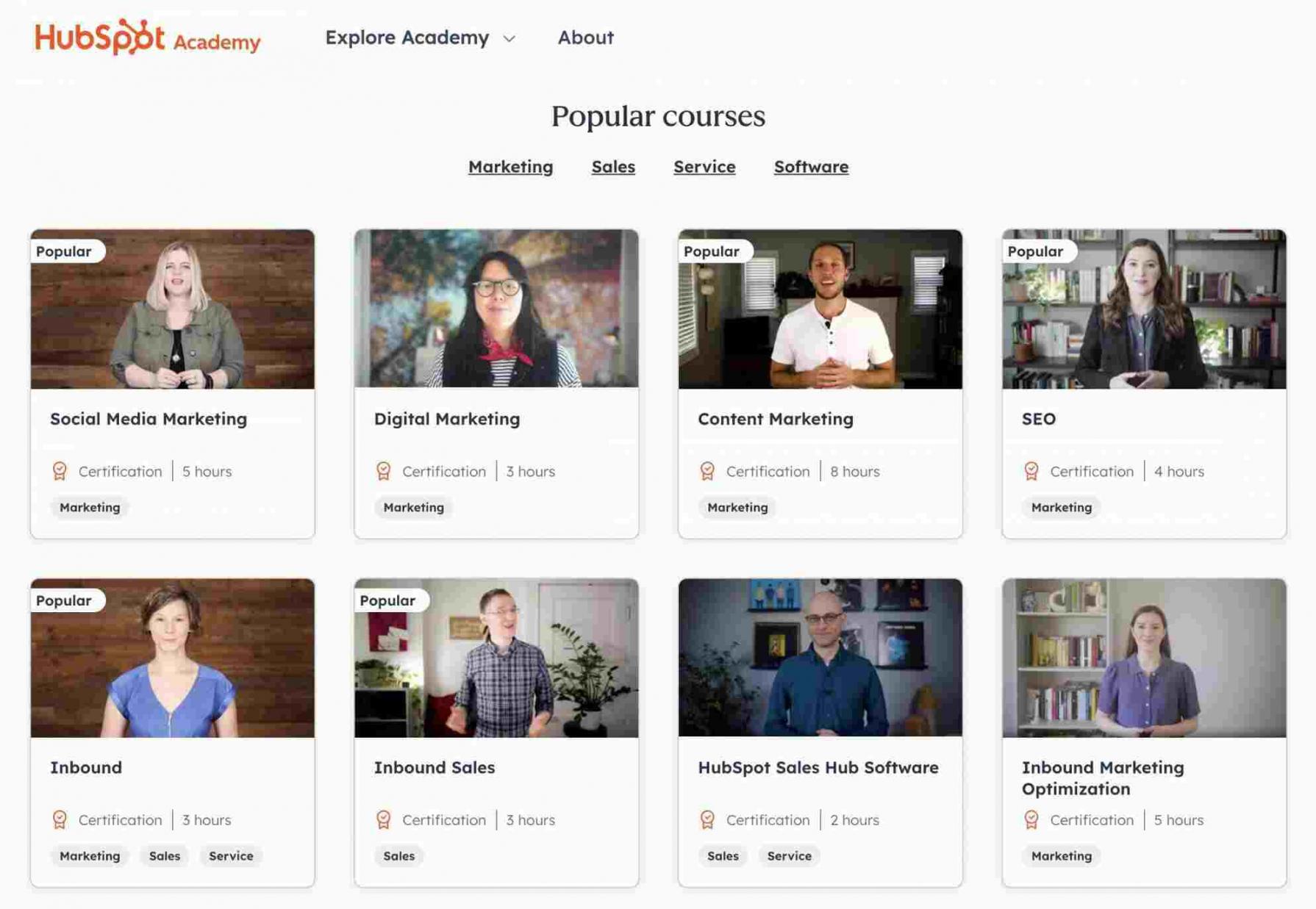Screen dimensions: 1316x909
Task: Switch to the Sales courses tab
Action: pyautogui.click(x=613, y=167)
